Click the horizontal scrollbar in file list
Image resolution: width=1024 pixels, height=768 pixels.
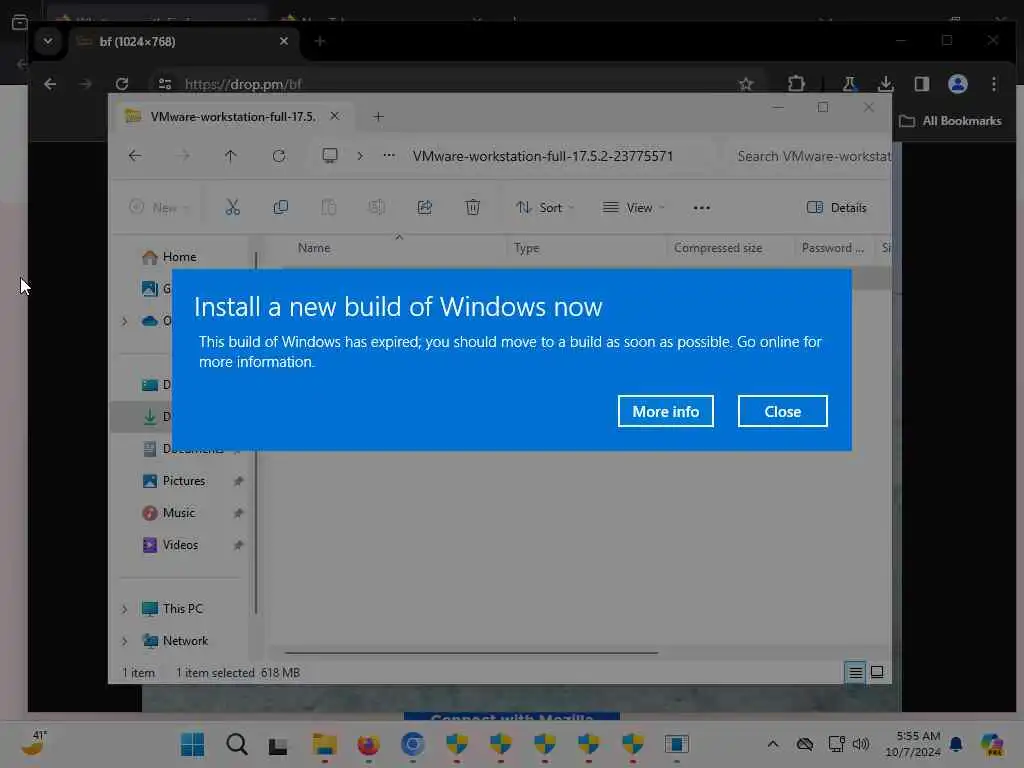[x=471, y=652]
